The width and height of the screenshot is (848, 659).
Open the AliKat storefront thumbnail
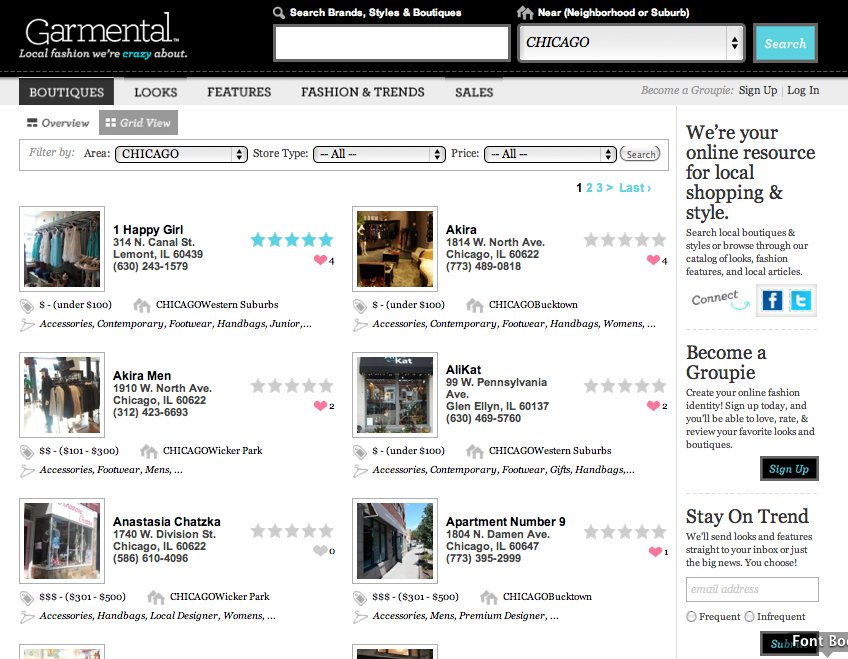click(395, 395)
